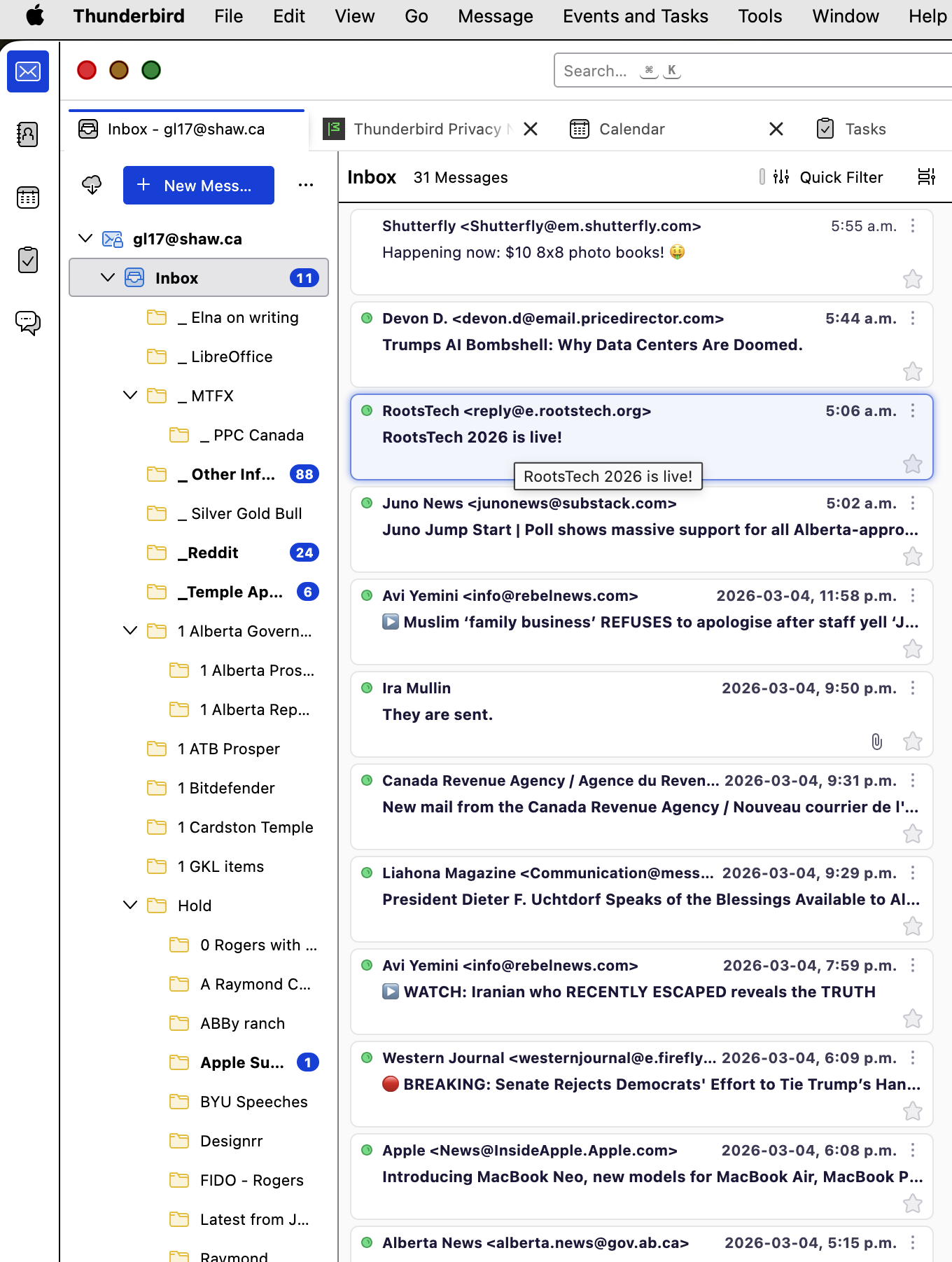The width and height of the screenshot is (952, 1262).
Task: Open the Tools menu
Action: [x=760, y=15]
